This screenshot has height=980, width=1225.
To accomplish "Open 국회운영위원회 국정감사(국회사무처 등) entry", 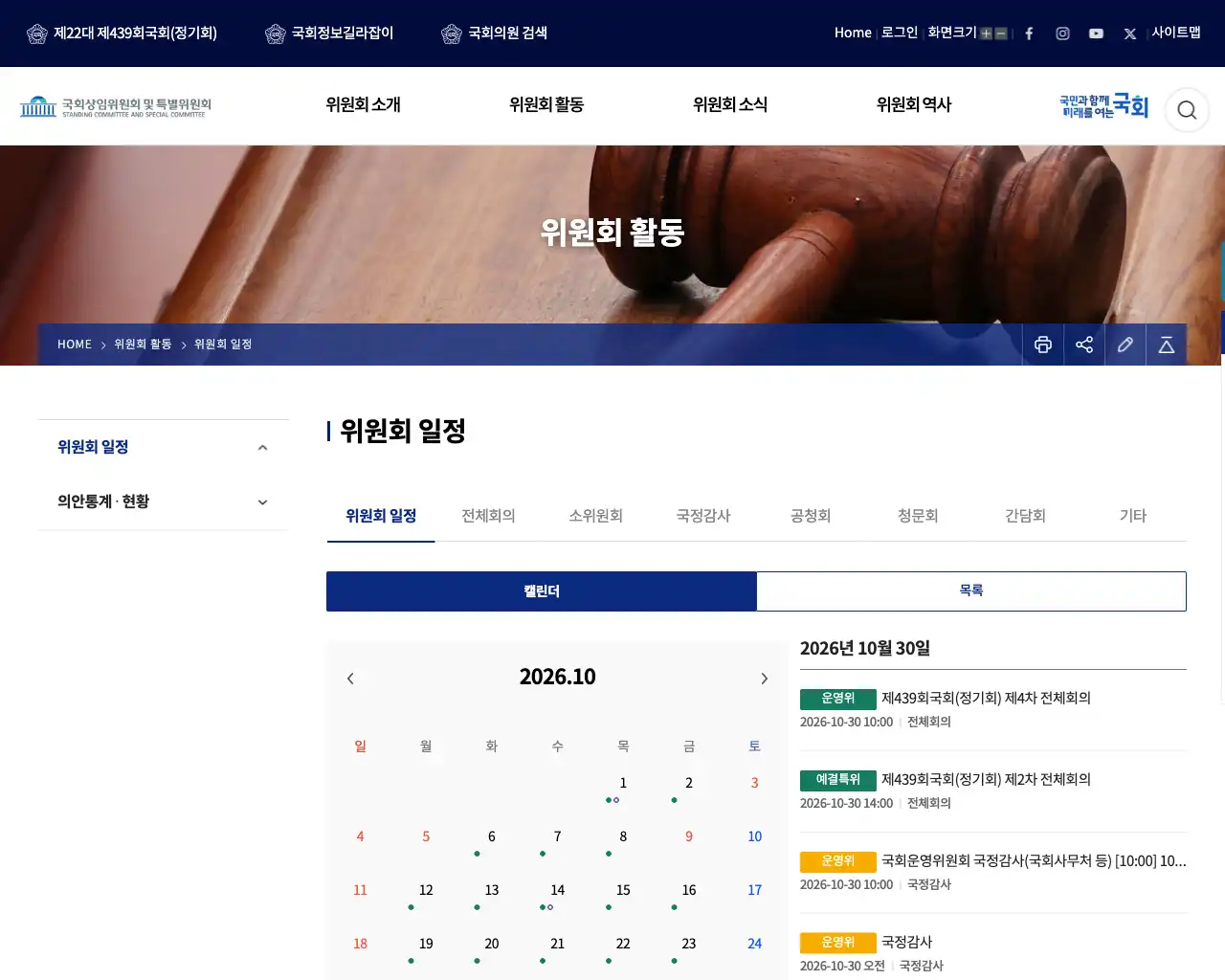I will [x=1034, y=861].
